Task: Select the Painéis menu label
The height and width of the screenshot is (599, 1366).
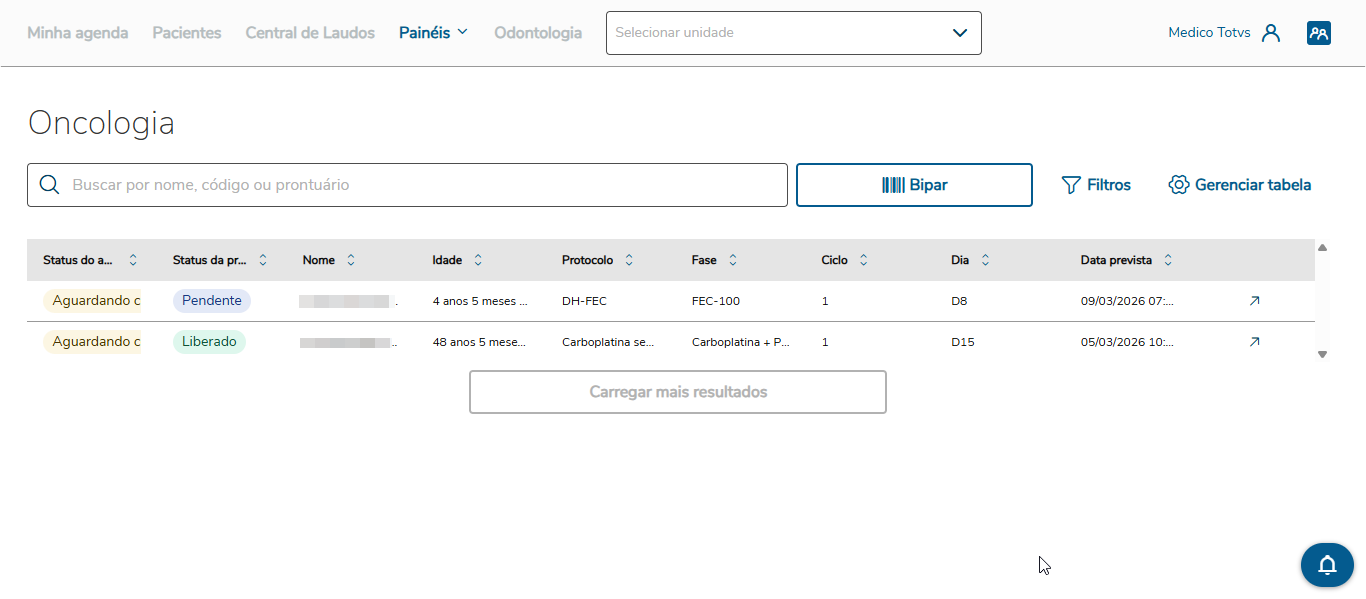Action: coord(425,33)
